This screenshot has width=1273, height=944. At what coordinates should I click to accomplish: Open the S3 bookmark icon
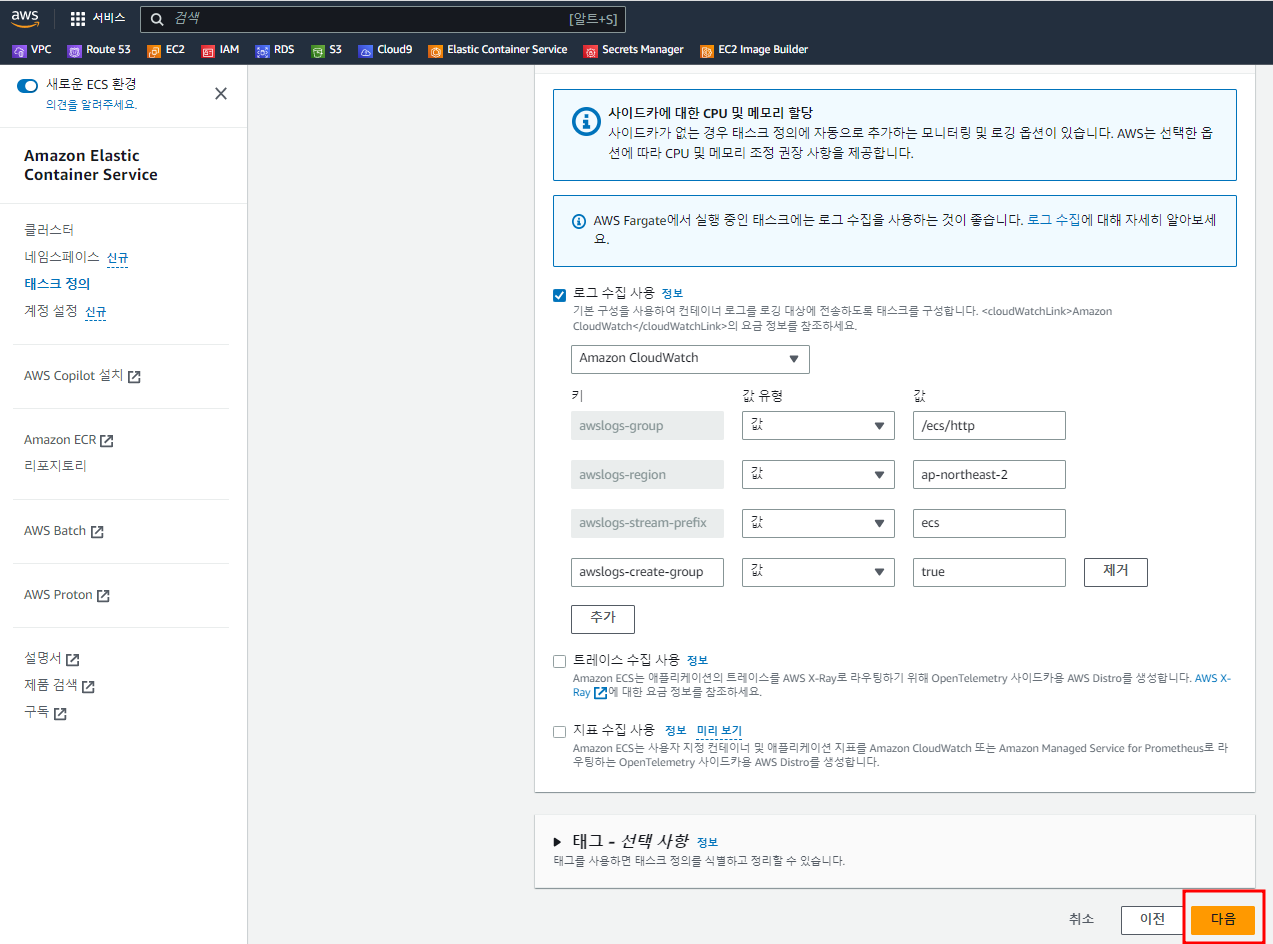pyautogui.click(x=318, y=50)
